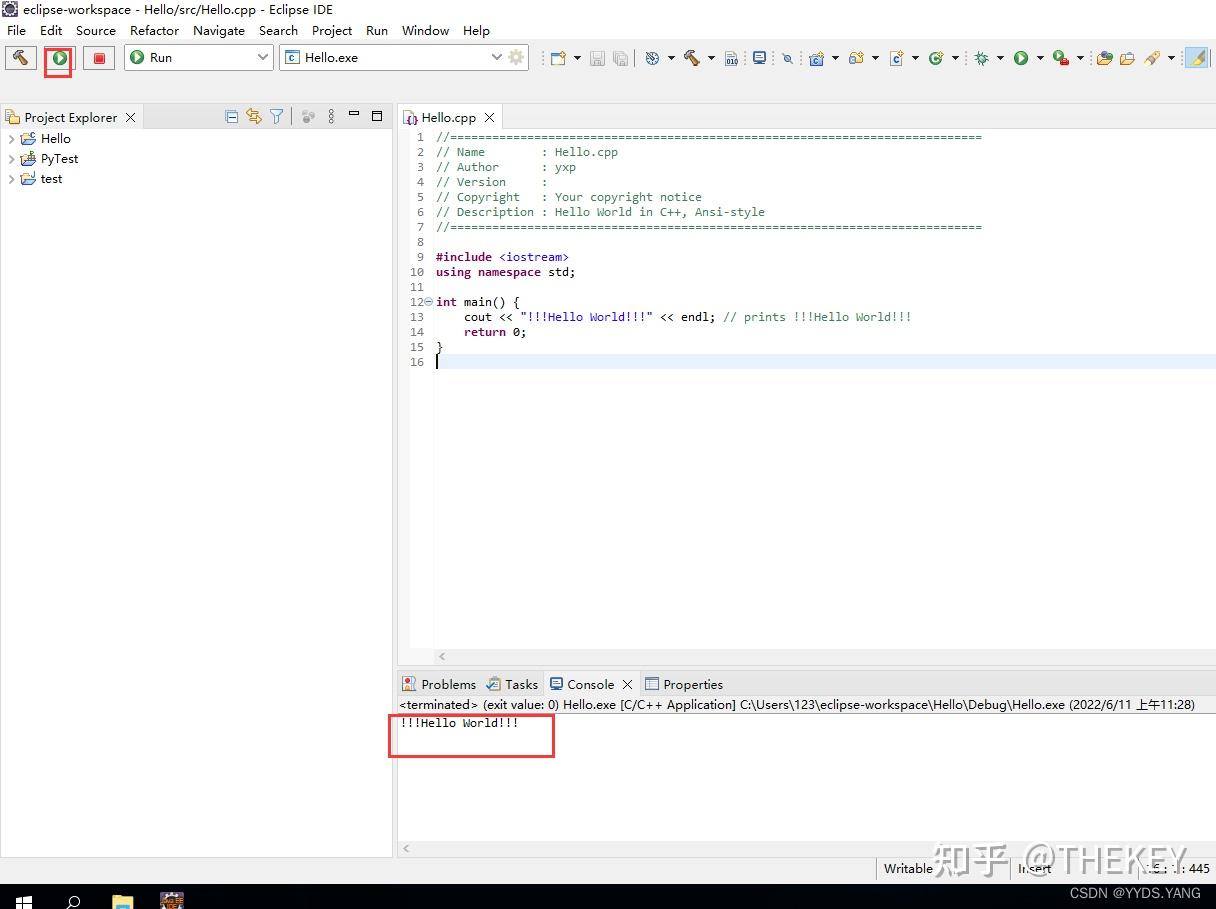Collapse All items in Project Explorer
The width and height of the screenshot is (1216, 909).
pos(231,116)
